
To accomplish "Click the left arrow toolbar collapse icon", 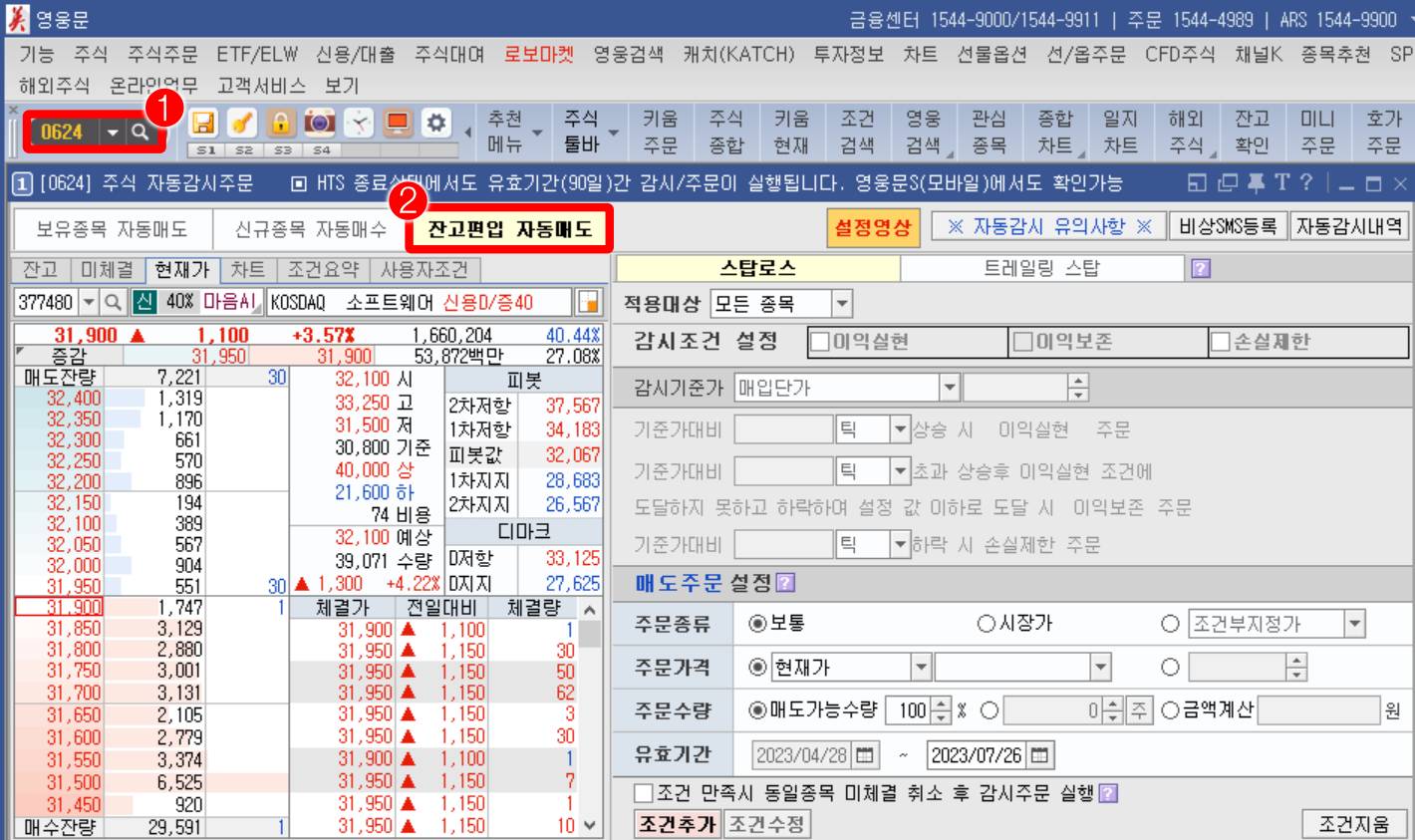I will point(467,132).
